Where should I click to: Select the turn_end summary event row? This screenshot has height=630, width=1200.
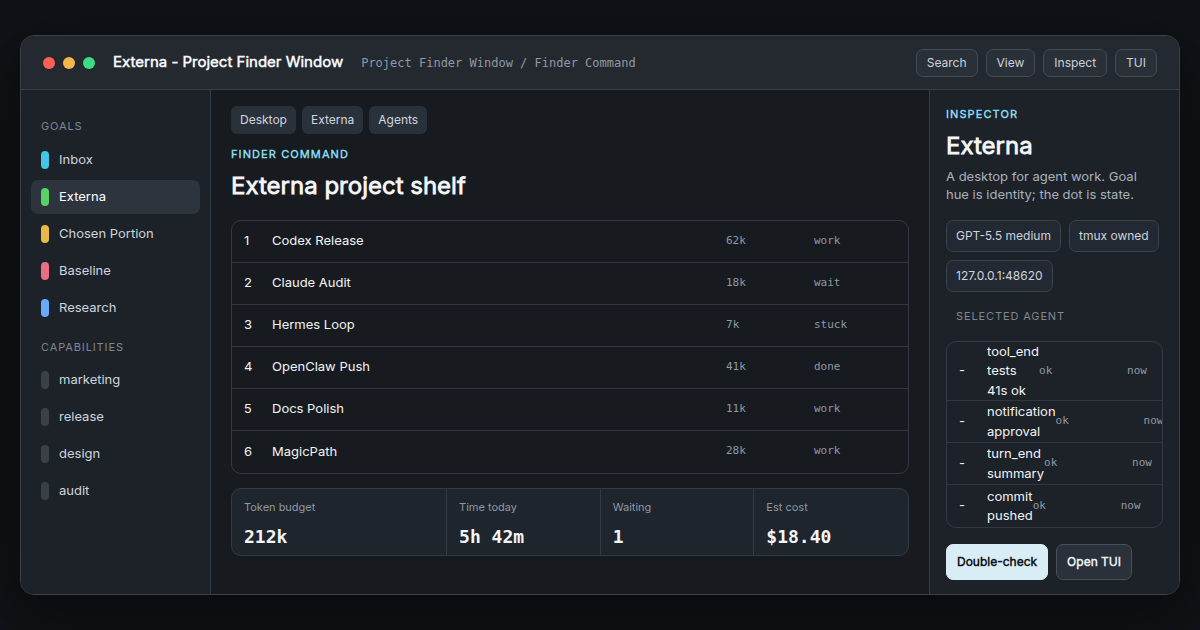(1054, 464)
